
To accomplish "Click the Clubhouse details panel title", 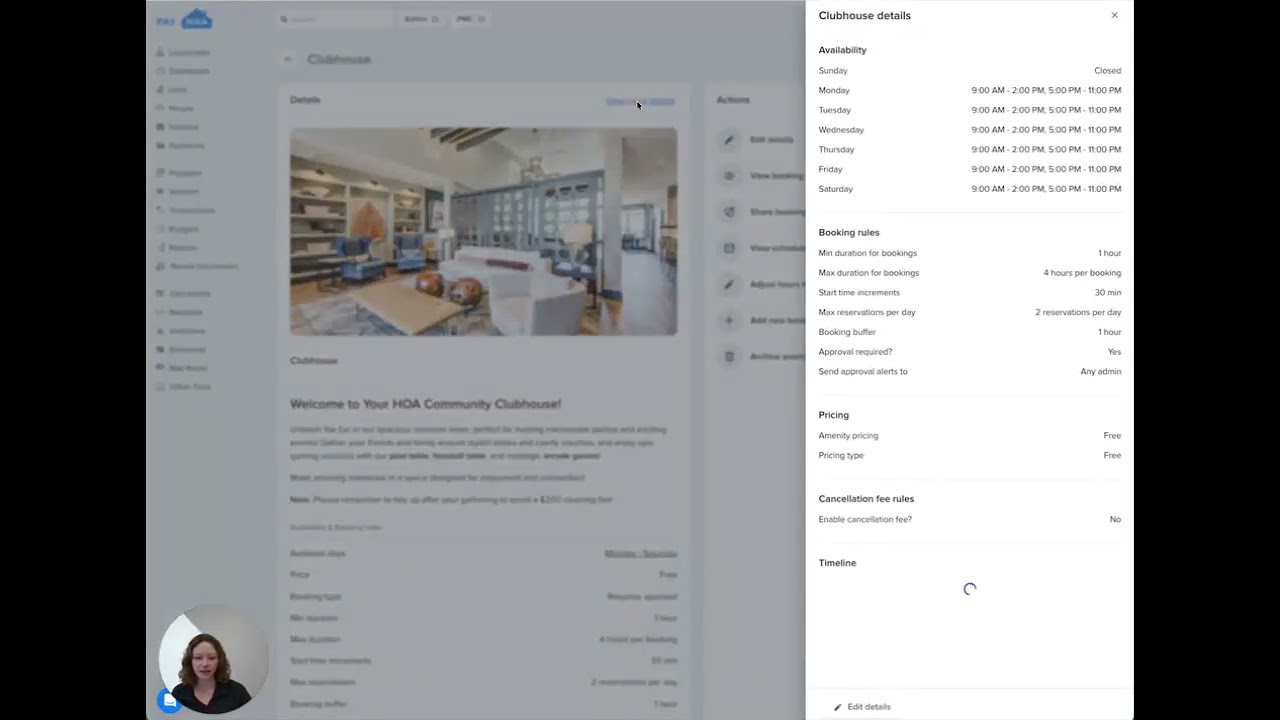I will [x=864, y=16].
